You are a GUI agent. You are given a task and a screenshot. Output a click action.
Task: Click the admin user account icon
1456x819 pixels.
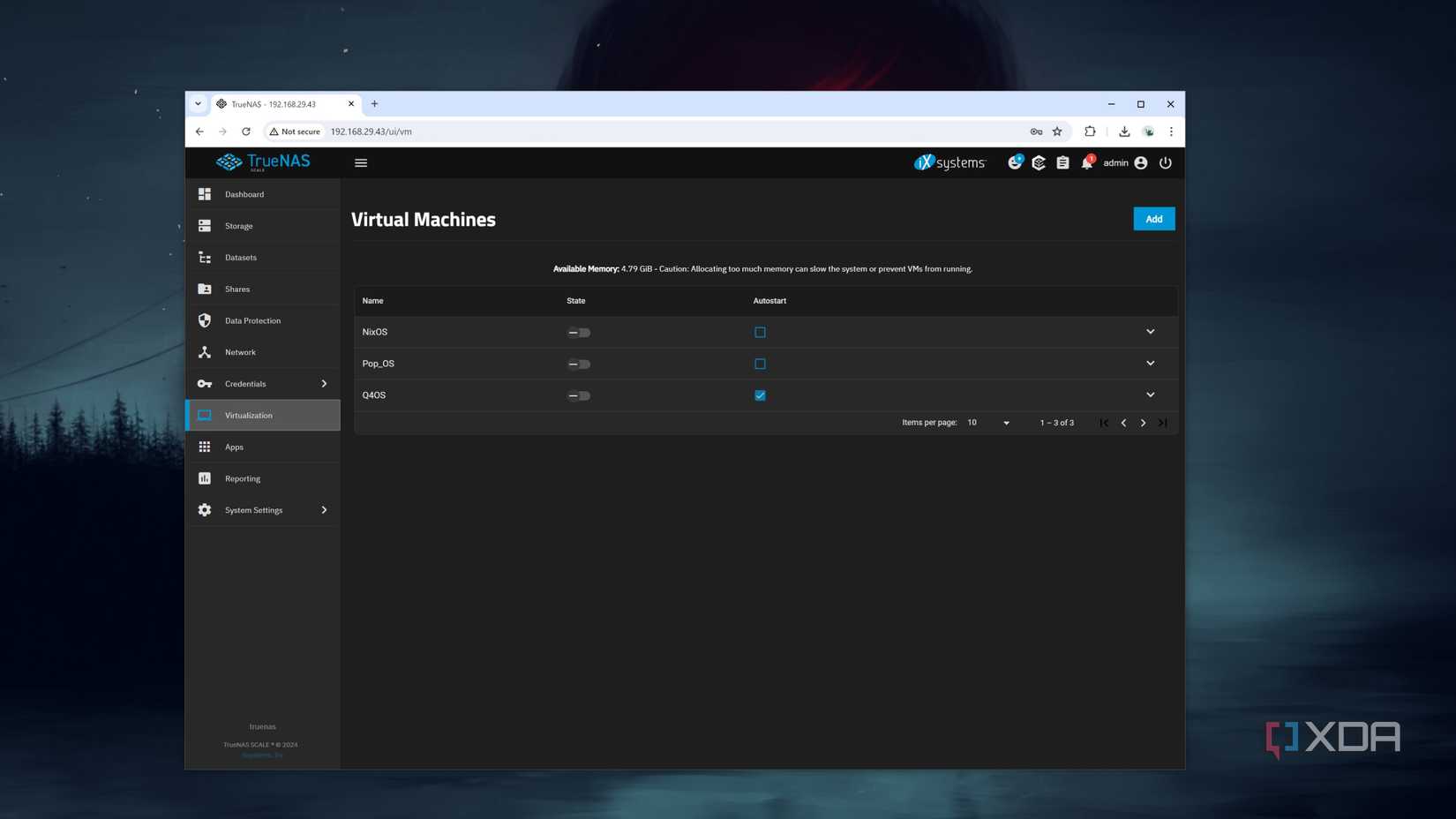click(1141, 163)
